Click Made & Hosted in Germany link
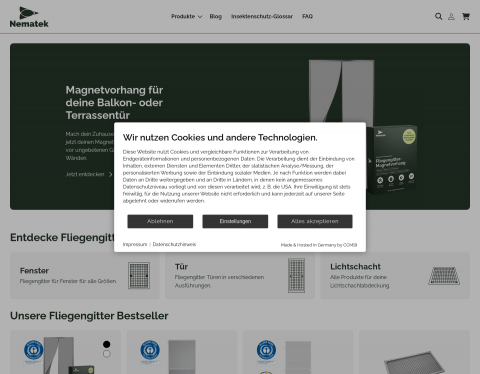The image size is (480, 374). (319, 245)
